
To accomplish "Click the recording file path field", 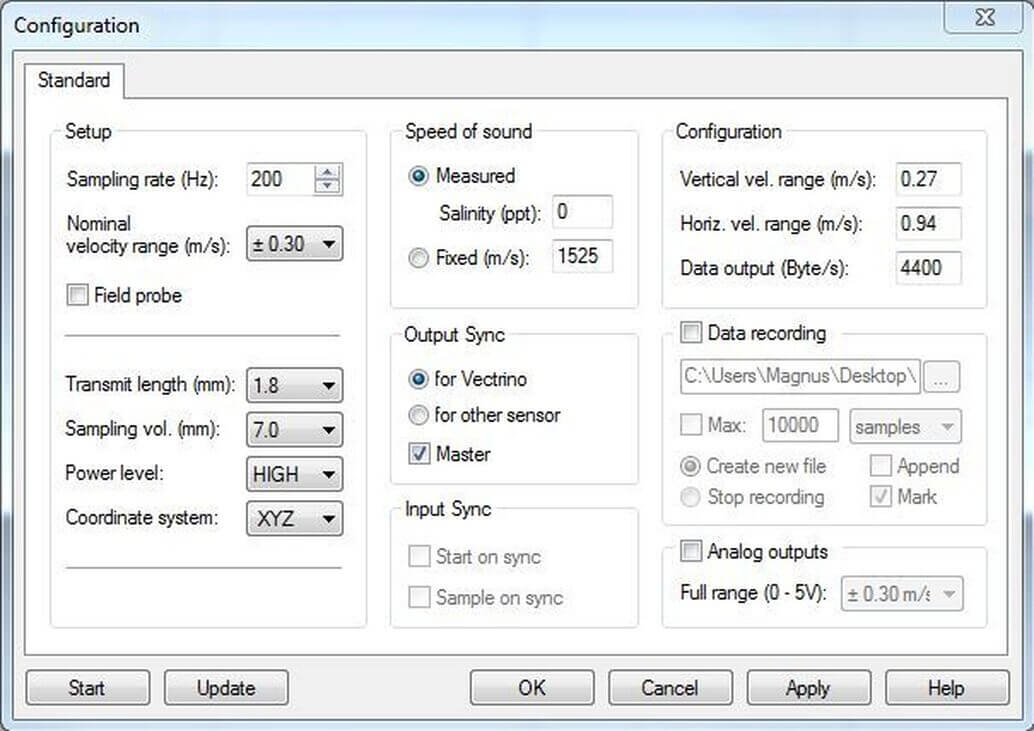I will coord(800,376).
